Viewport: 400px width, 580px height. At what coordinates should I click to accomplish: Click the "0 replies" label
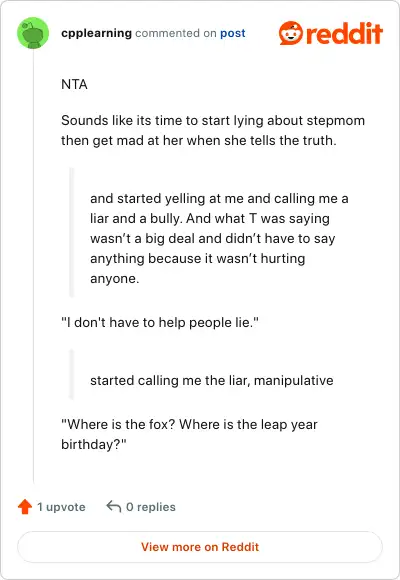[151, 507]
